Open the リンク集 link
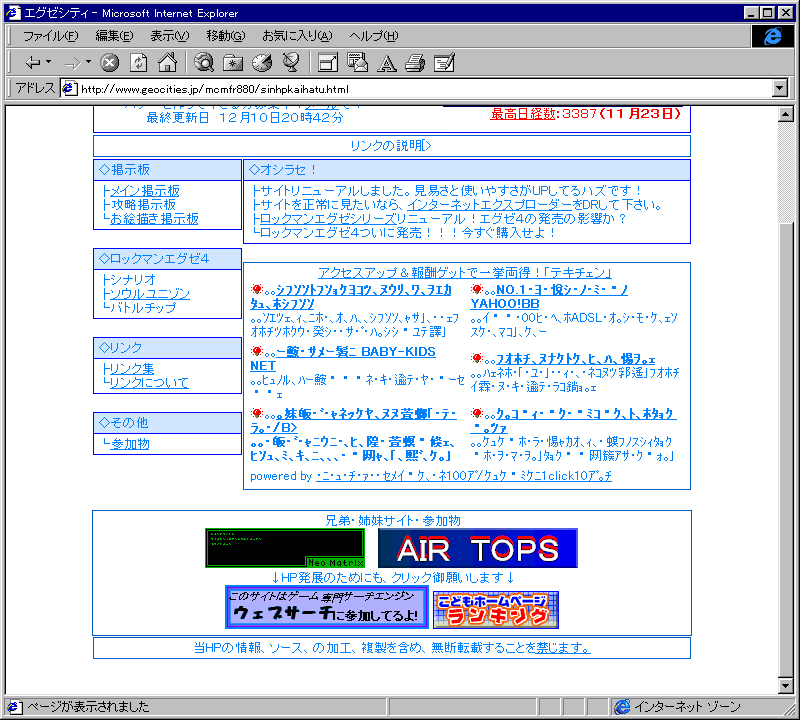800x720 pixels. [x=132, y=368]
